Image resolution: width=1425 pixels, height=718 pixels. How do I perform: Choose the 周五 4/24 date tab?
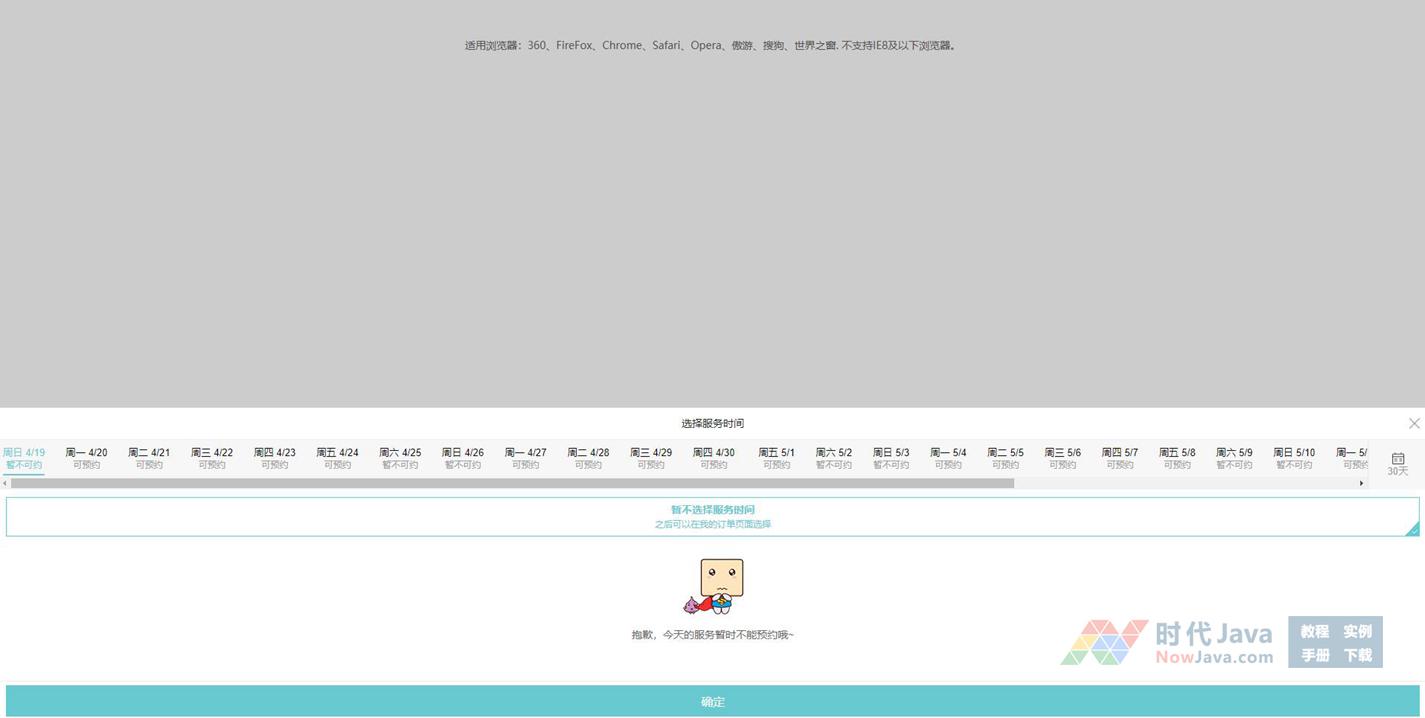tap(337, 458)
